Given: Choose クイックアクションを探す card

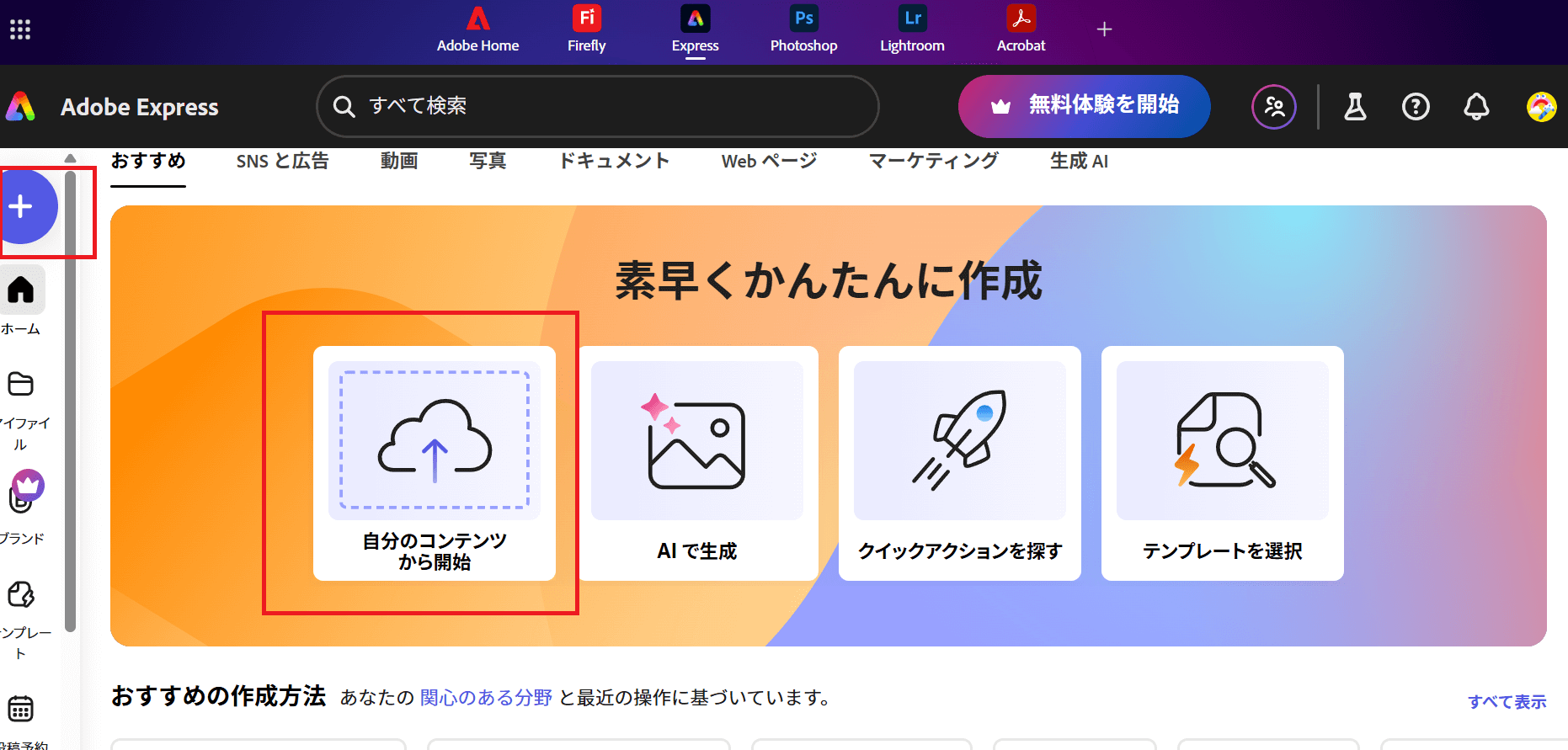Looking at the screenshot, I should tap(960, 463).
